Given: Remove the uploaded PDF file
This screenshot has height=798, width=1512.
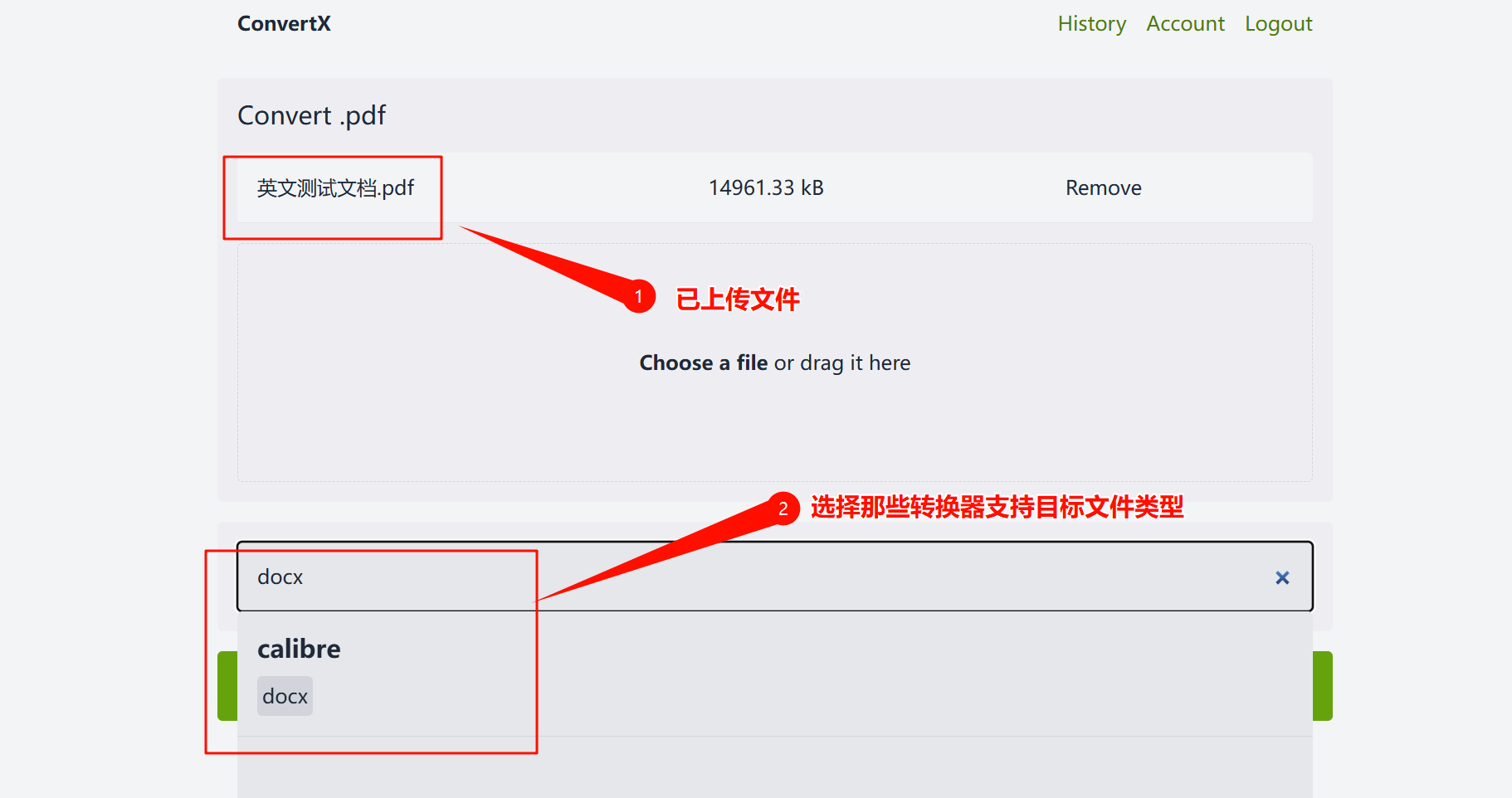Looking at the screenshot, I should click(1103, 187).
